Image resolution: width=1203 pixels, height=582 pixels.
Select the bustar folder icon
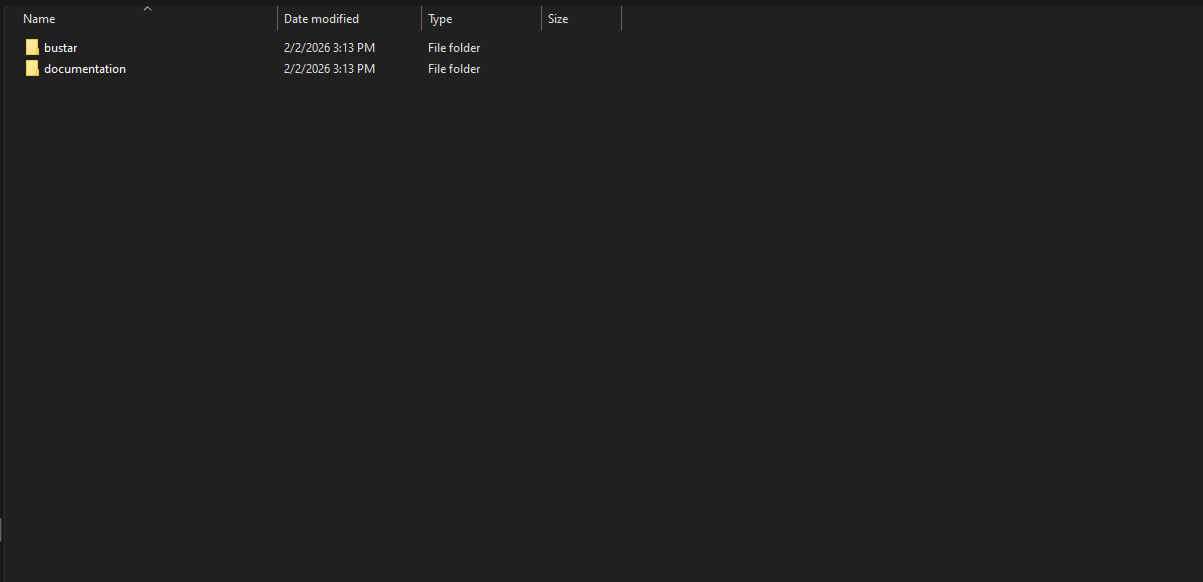pyautogui.click(x=32, y=48)
